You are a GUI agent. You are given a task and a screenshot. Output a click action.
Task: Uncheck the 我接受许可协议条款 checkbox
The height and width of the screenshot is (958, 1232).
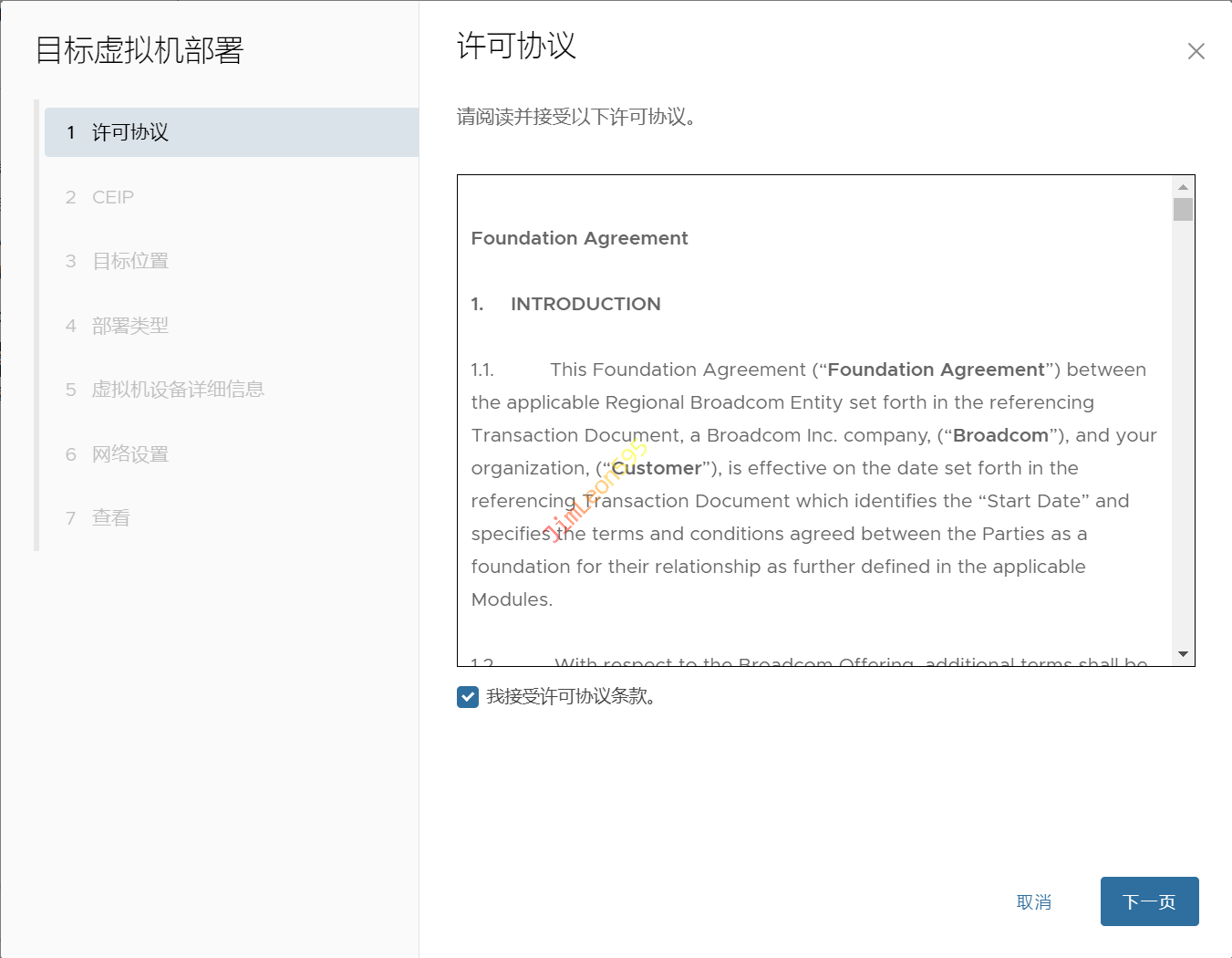tap(468, 697)
